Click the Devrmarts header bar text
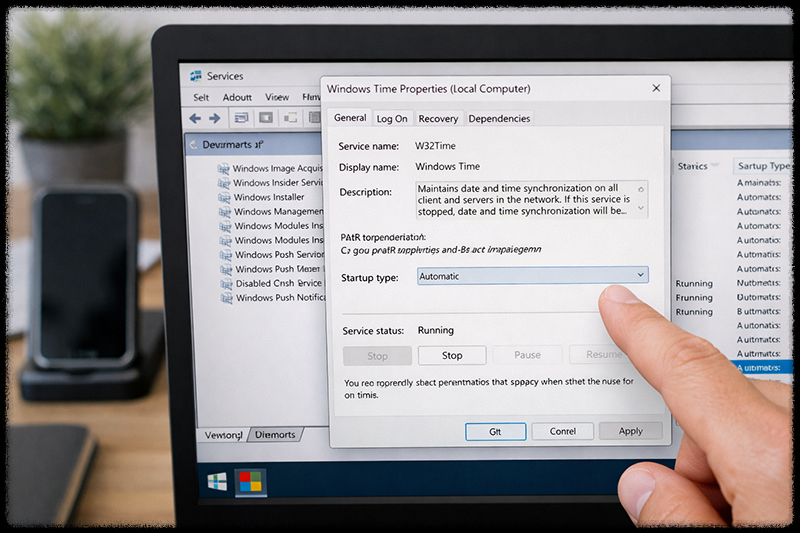800x533 pixels. [233, 145]
